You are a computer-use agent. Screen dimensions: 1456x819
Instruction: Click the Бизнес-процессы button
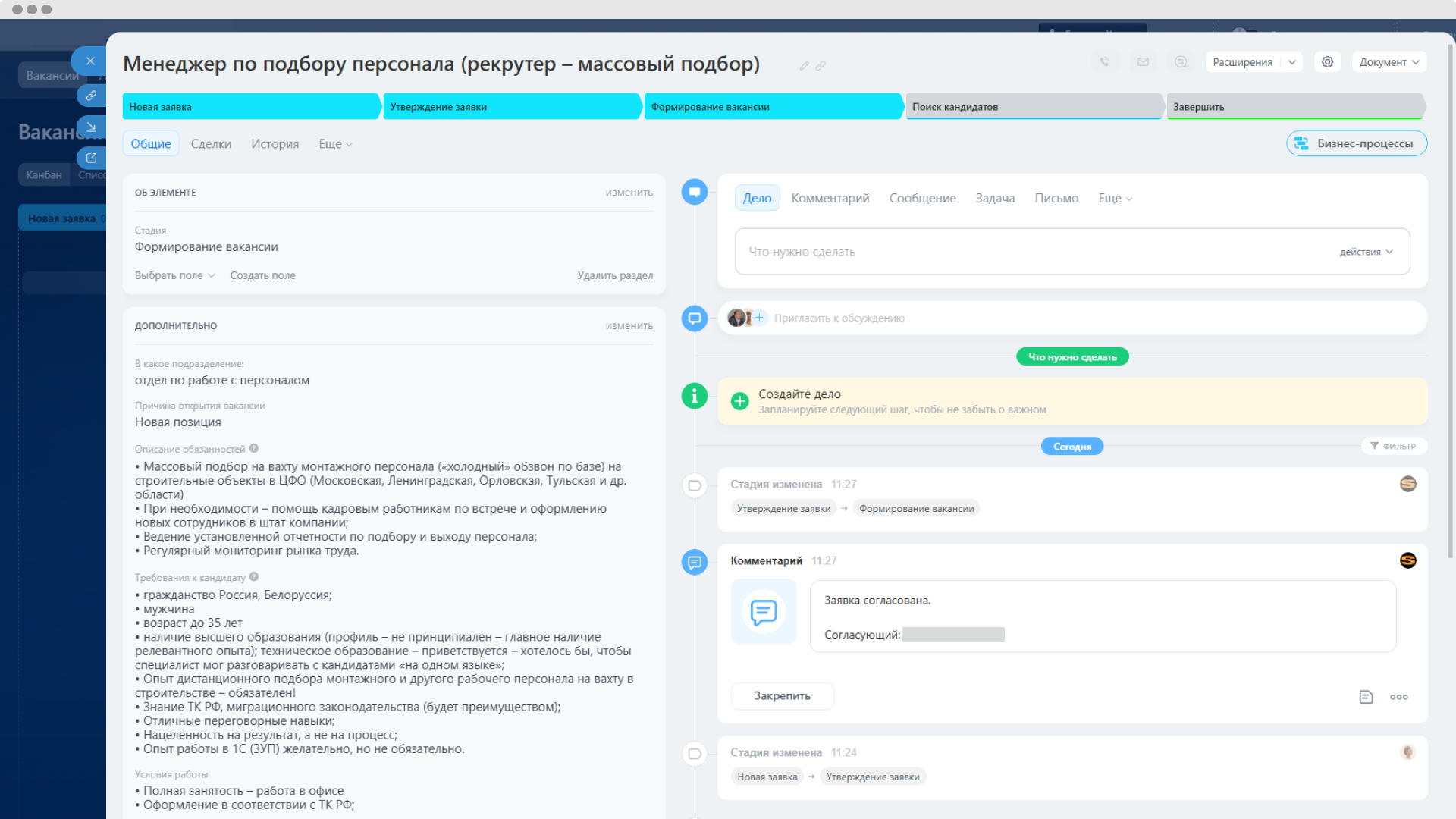point(1357,143)
